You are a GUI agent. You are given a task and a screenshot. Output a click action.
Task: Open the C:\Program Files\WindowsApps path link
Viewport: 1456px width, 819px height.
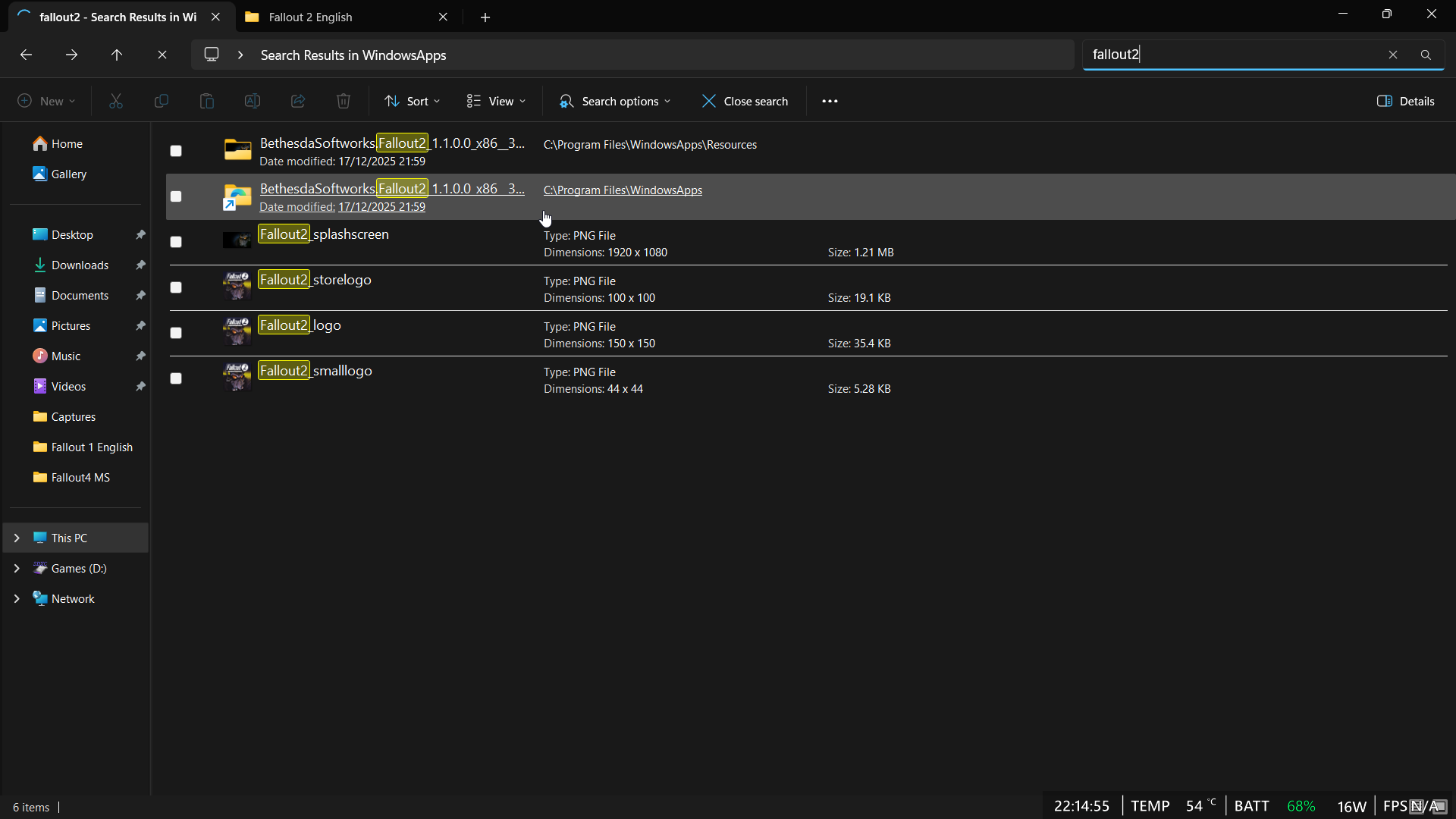623,190
